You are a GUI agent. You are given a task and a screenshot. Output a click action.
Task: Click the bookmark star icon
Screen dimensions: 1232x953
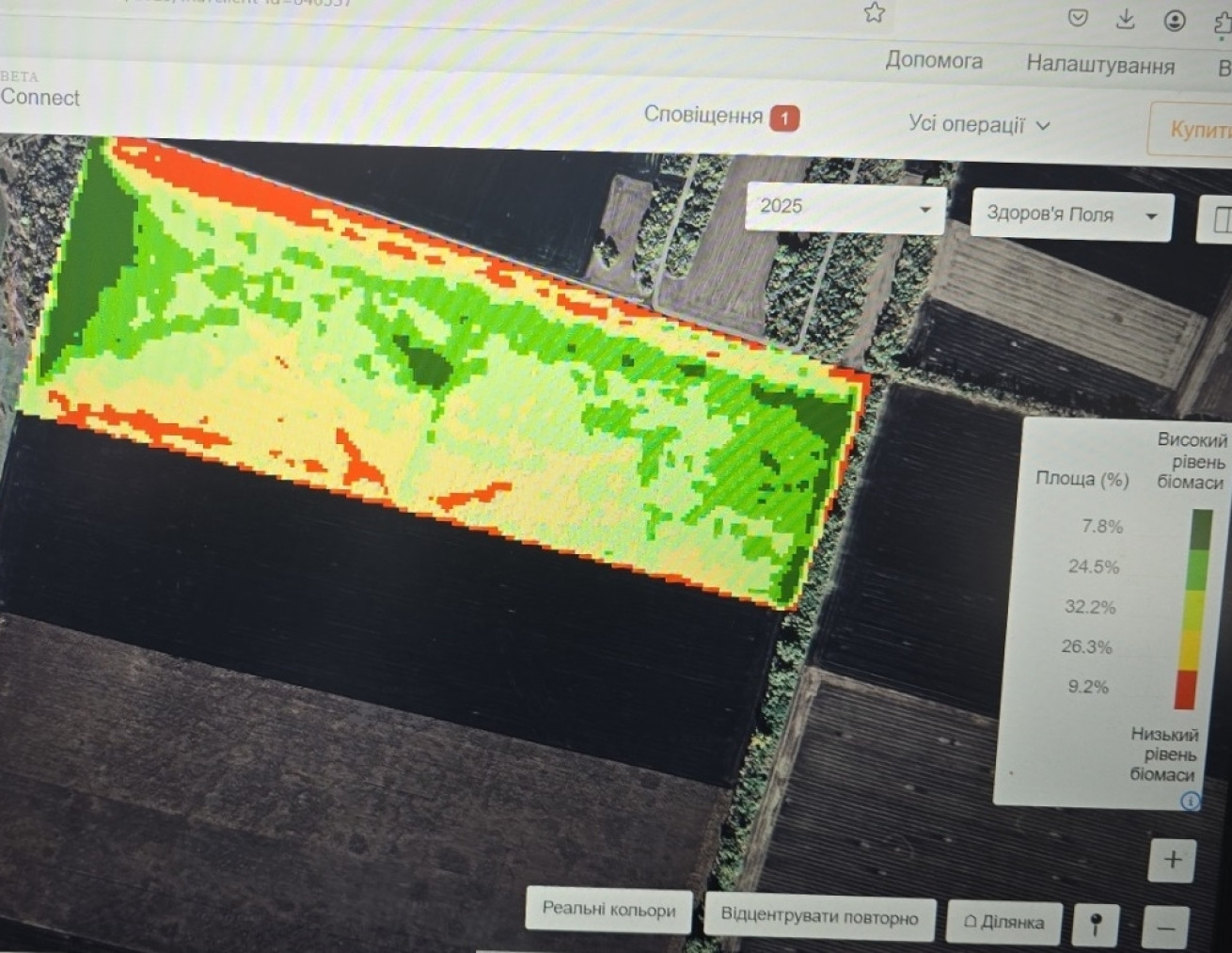click(x=875, y=12)
